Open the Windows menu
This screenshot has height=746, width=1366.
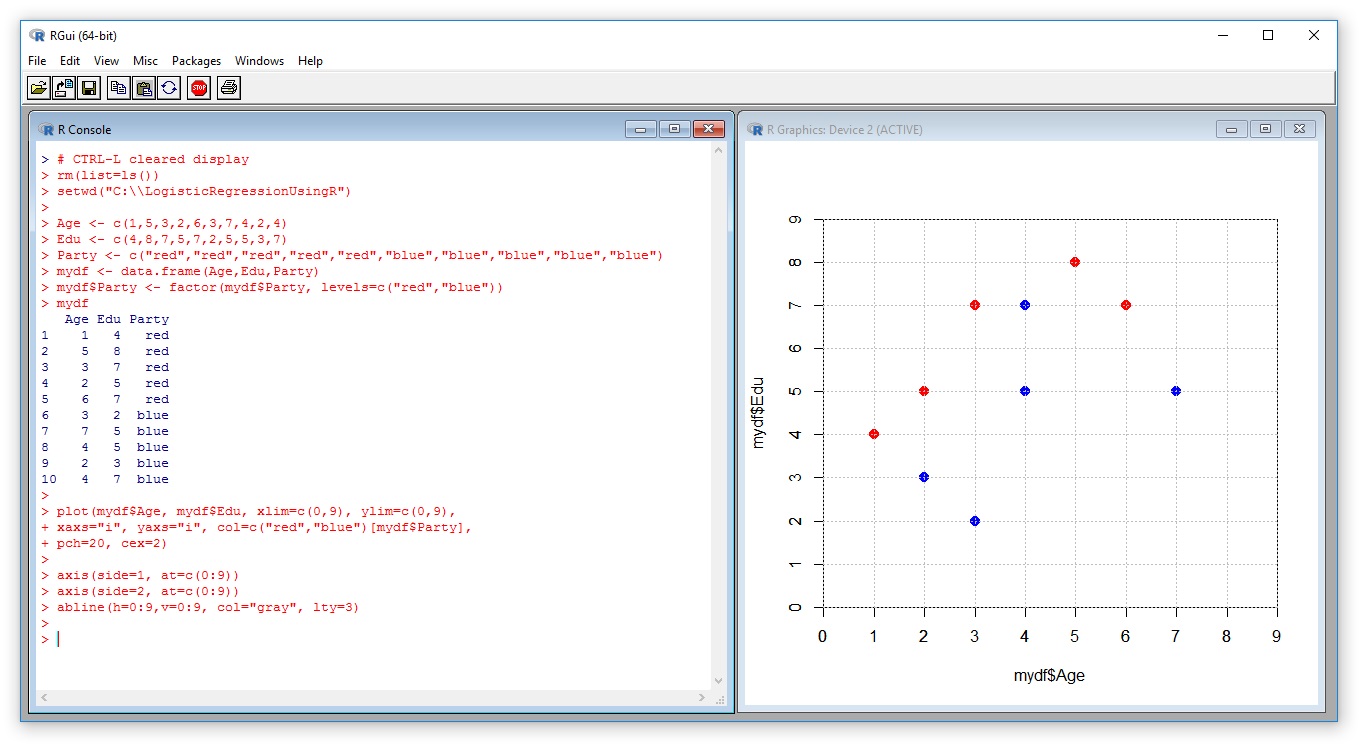[260, 61]
